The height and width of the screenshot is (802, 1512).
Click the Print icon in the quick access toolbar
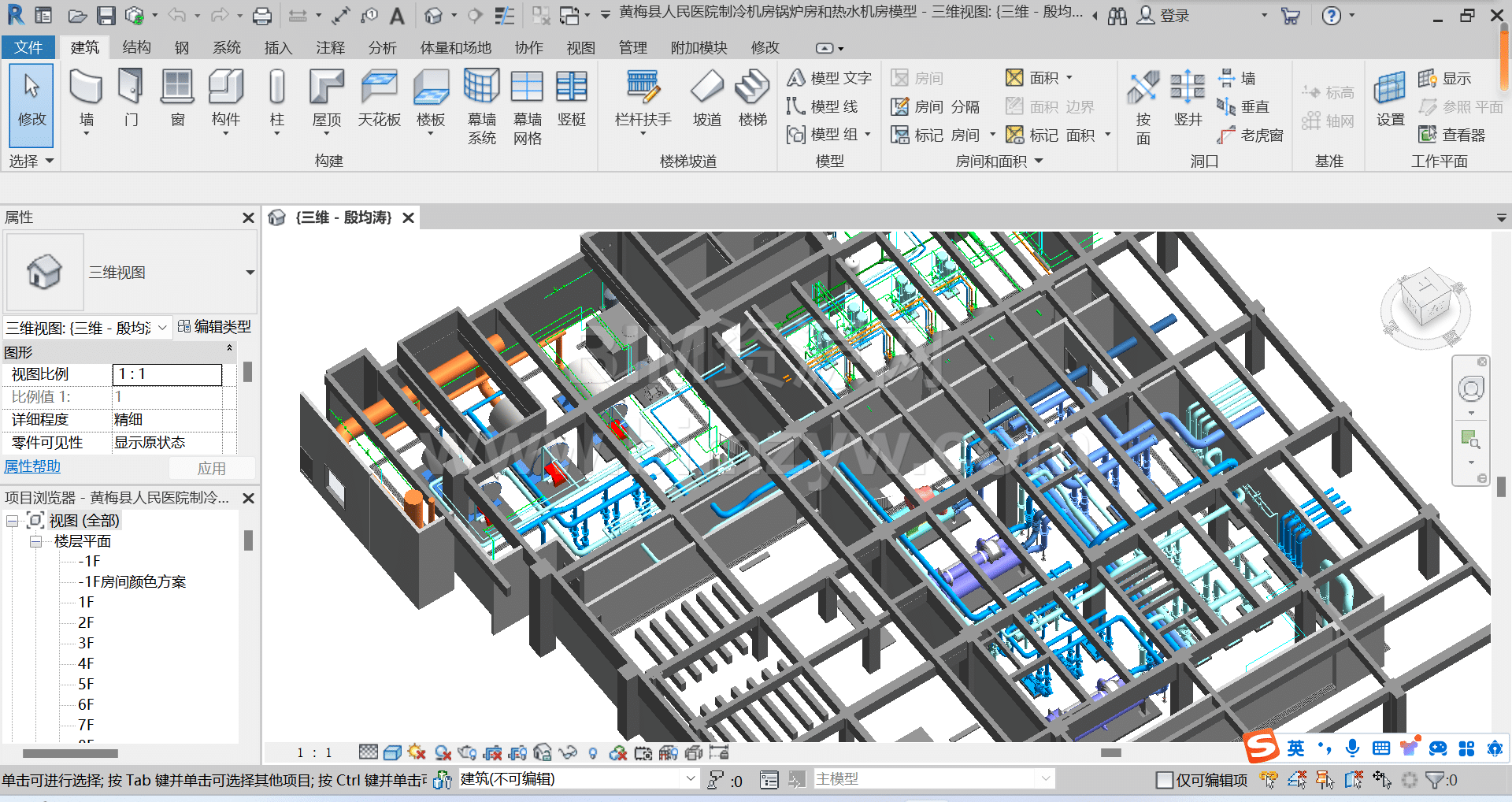(262, 16)
